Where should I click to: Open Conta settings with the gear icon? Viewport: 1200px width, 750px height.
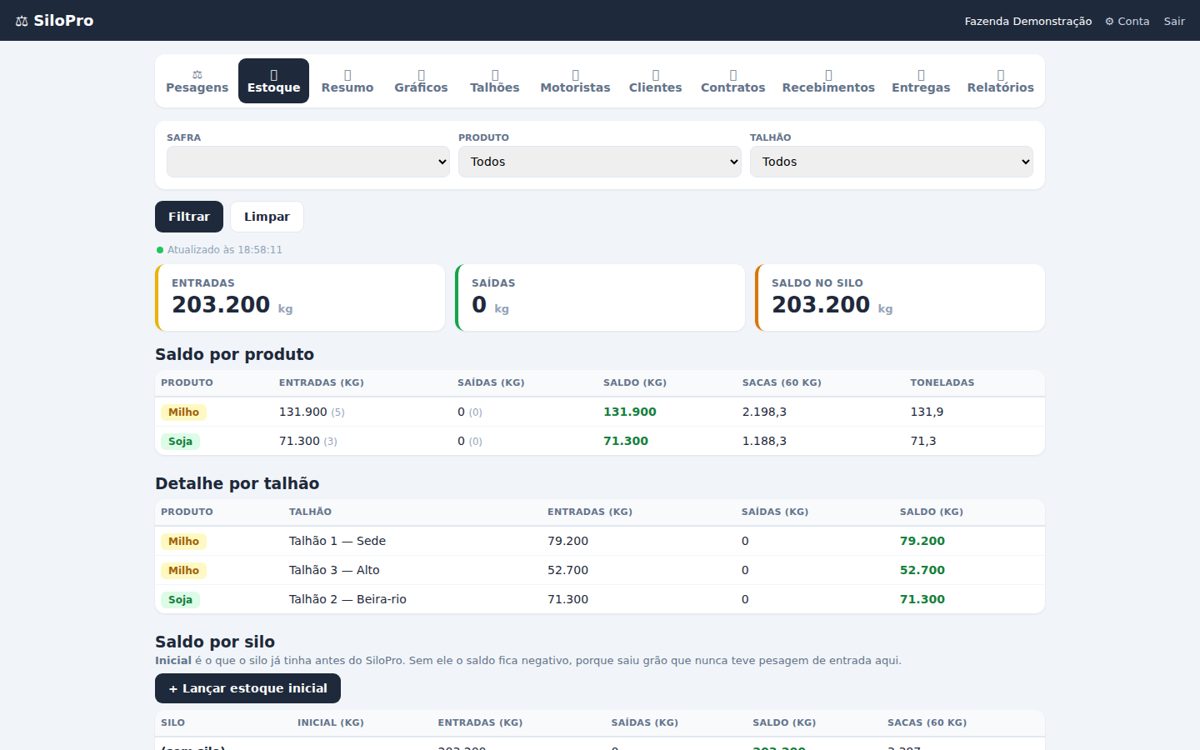[x=1127, y=21]
